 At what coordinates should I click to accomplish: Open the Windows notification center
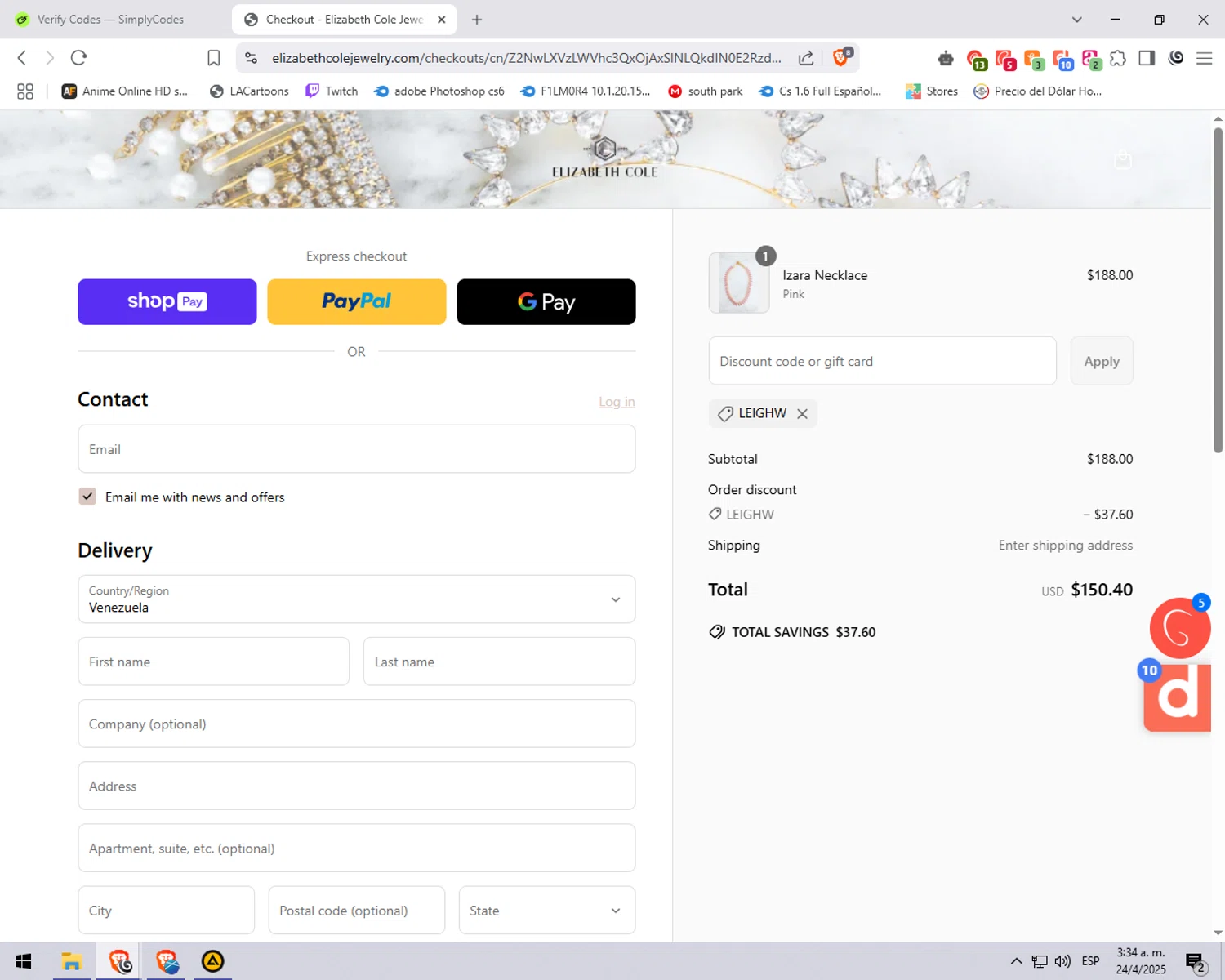point(1196,962)
